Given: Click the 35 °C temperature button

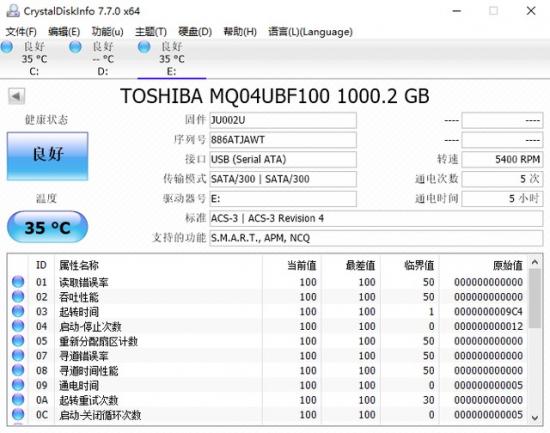Looking at the screenshot, I should pyautogui.click(x=47, y=227).
